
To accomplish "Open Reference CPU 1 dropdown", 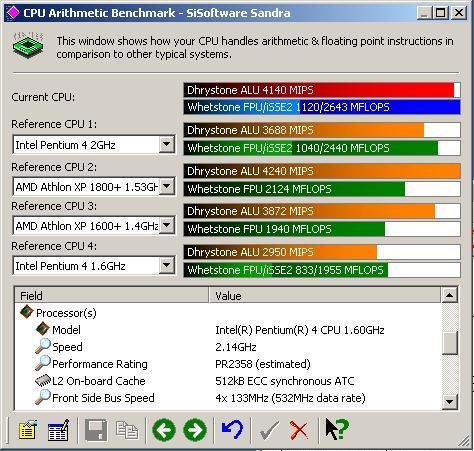I will coord(166,145).
